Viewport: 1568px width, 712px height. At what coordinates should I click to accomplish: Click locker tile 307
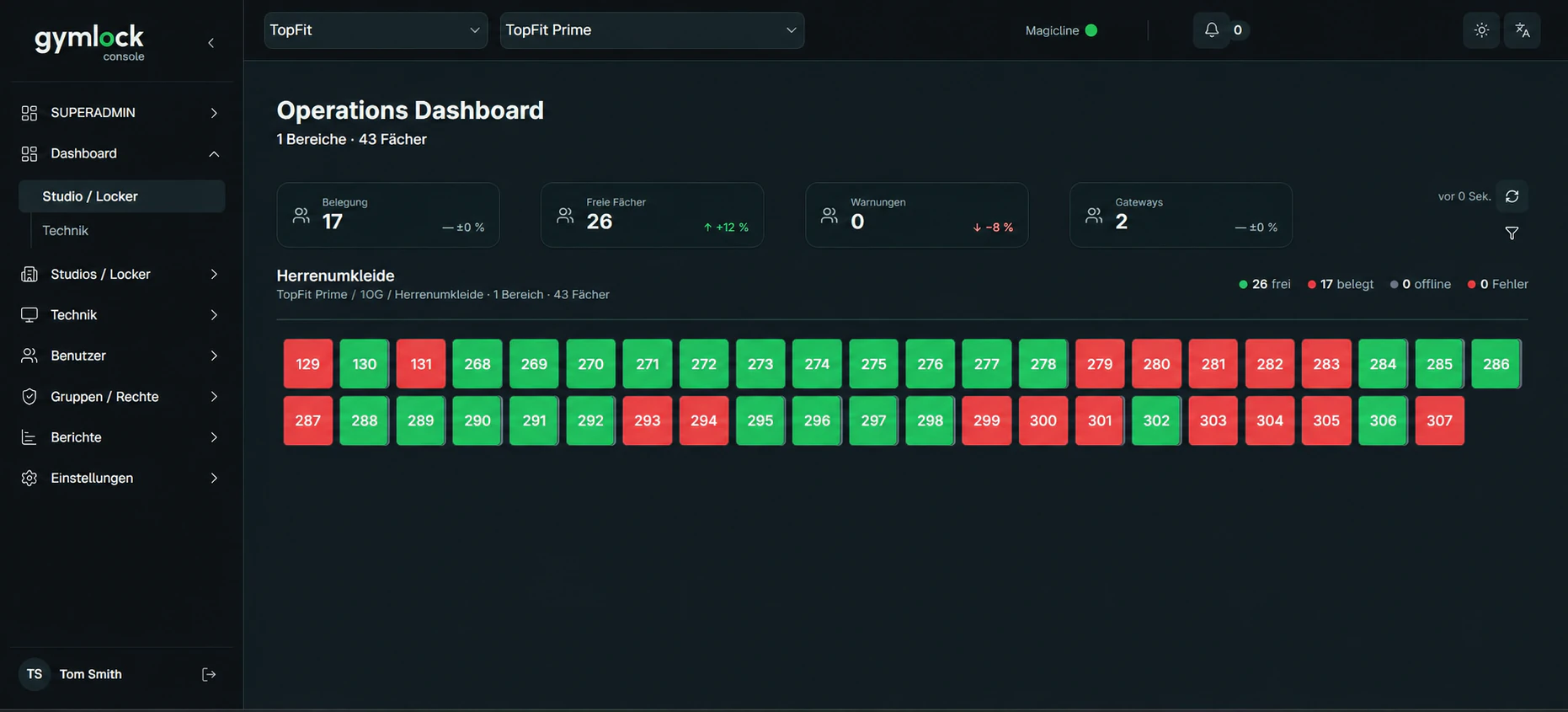pos(1439,420)
